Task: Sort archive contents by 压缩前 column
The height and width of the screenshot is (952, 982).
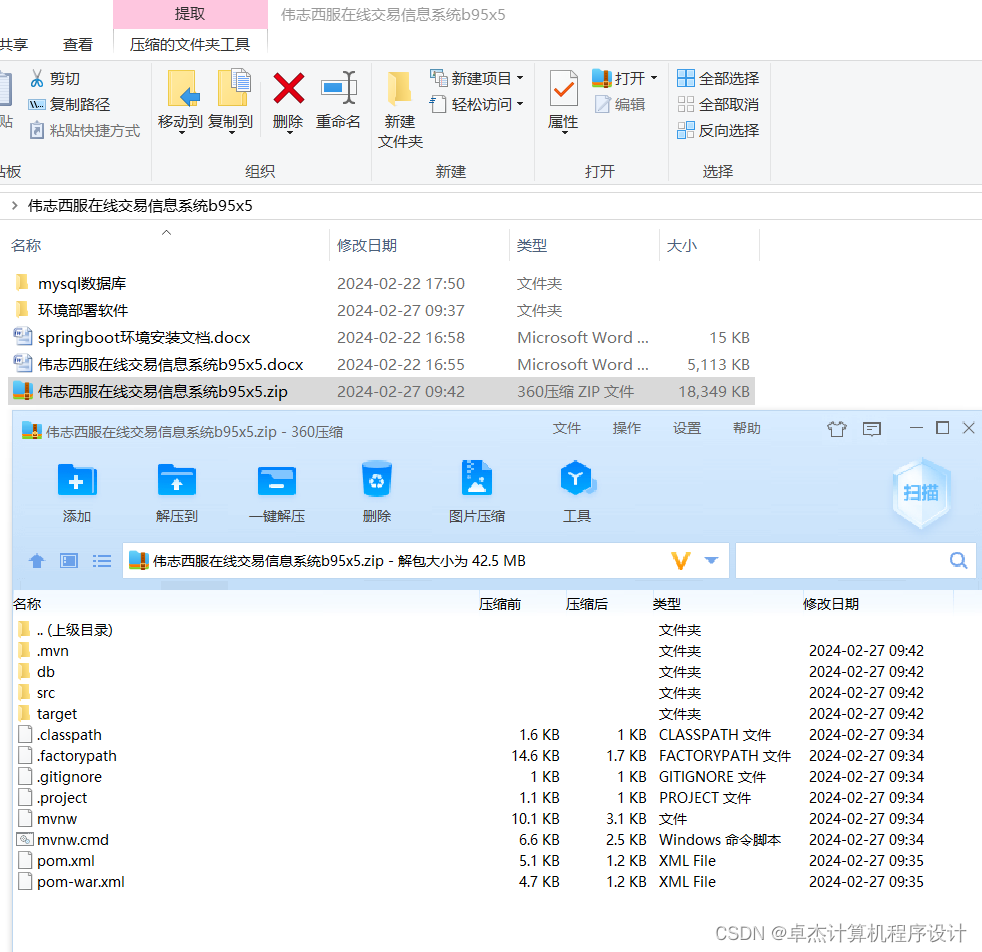Action: click(x=500, y=604)
